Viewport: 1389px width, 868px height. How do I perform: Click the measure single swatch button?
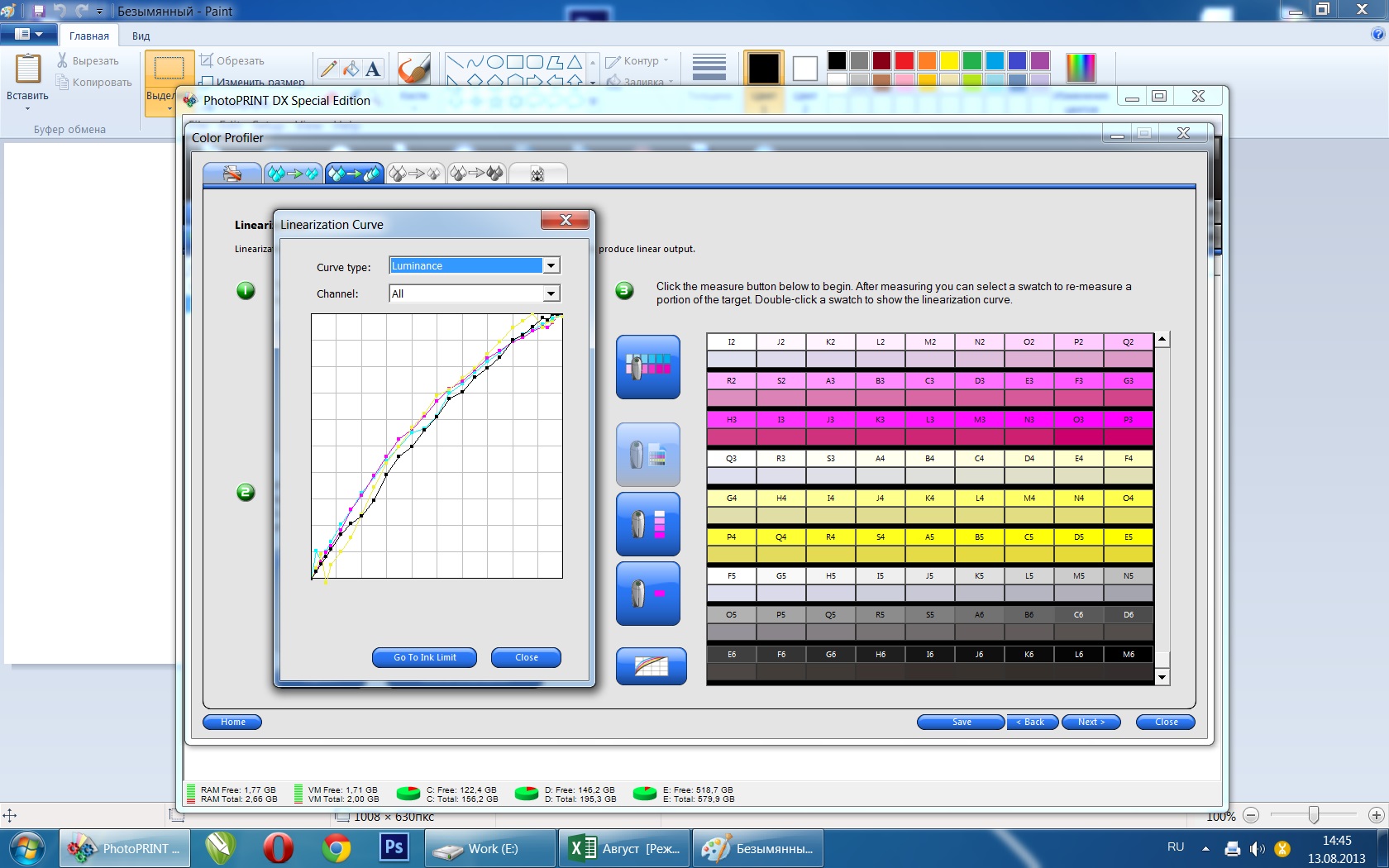(648, 594)
